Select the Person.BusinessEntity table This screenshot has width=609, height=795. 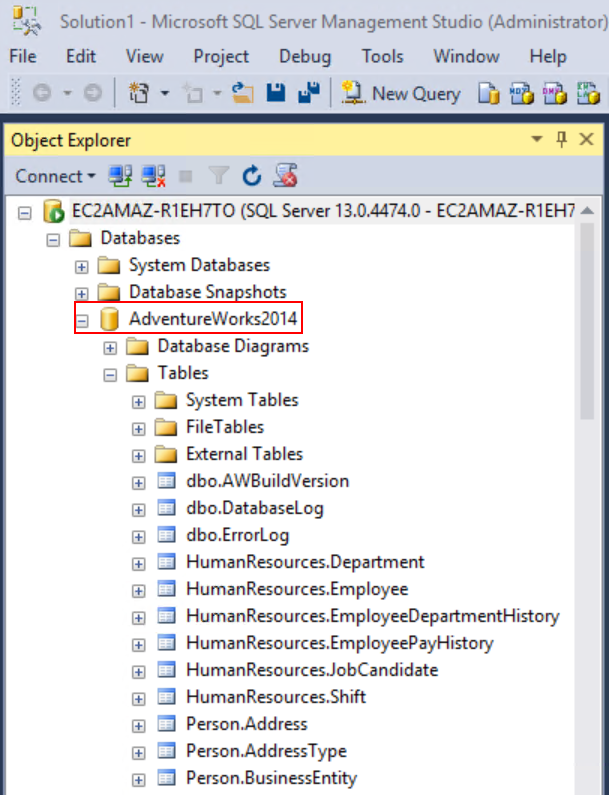(x=272, y=778)
